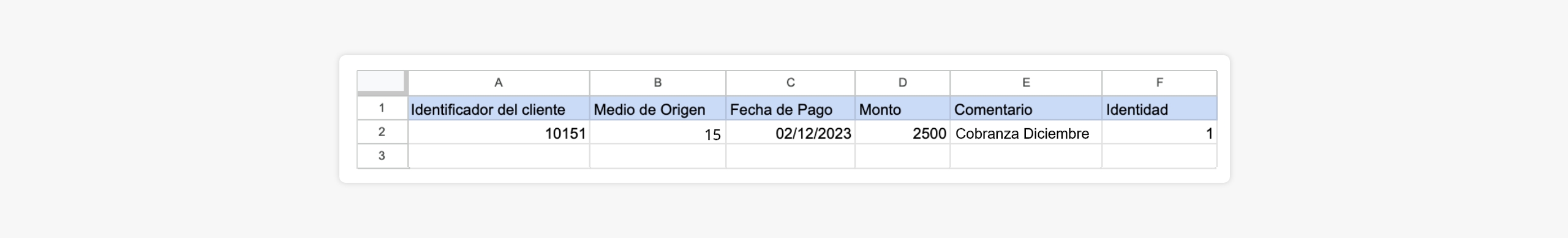The width and height of the screenshot is (1568, 238).
Task: Click the Identificador del cliente header cell
Action: tap(499, 109)
